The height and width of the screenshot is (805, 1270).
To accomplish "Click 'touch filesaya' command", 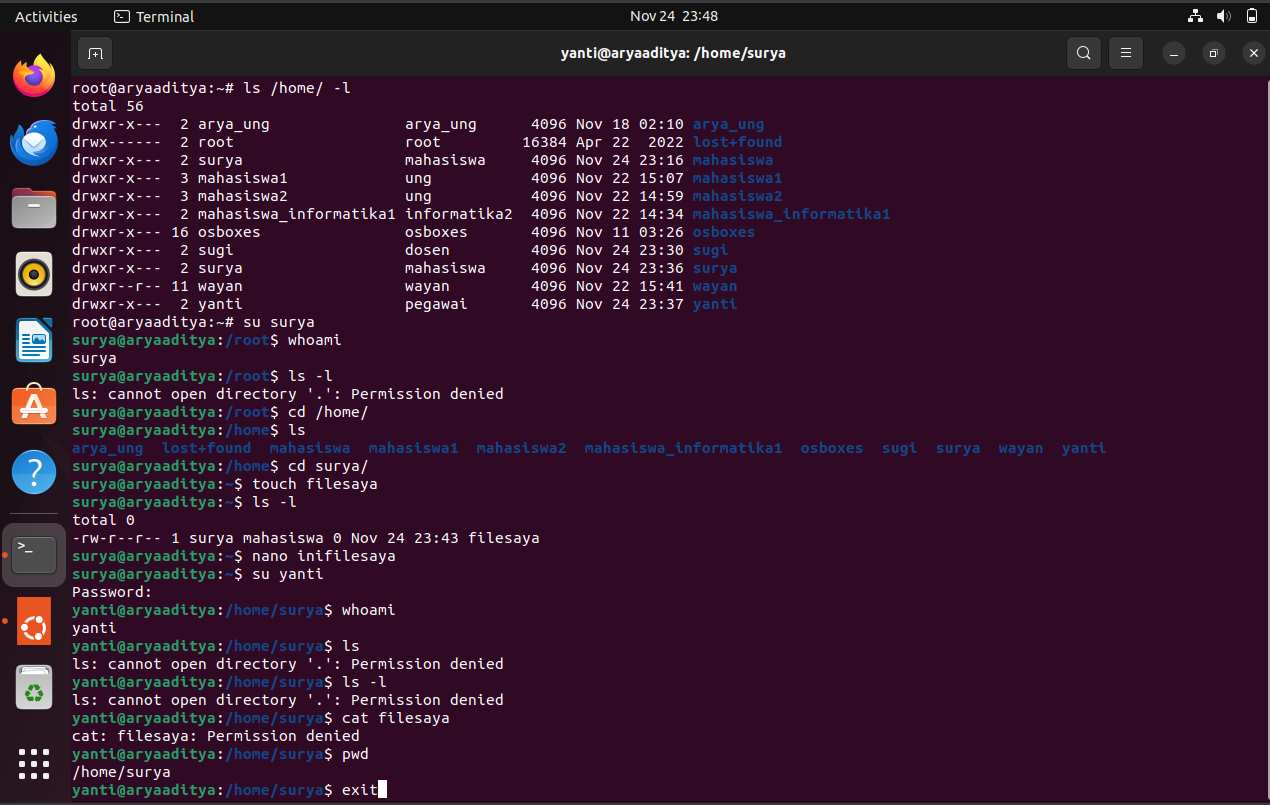I will pos(315,484).
